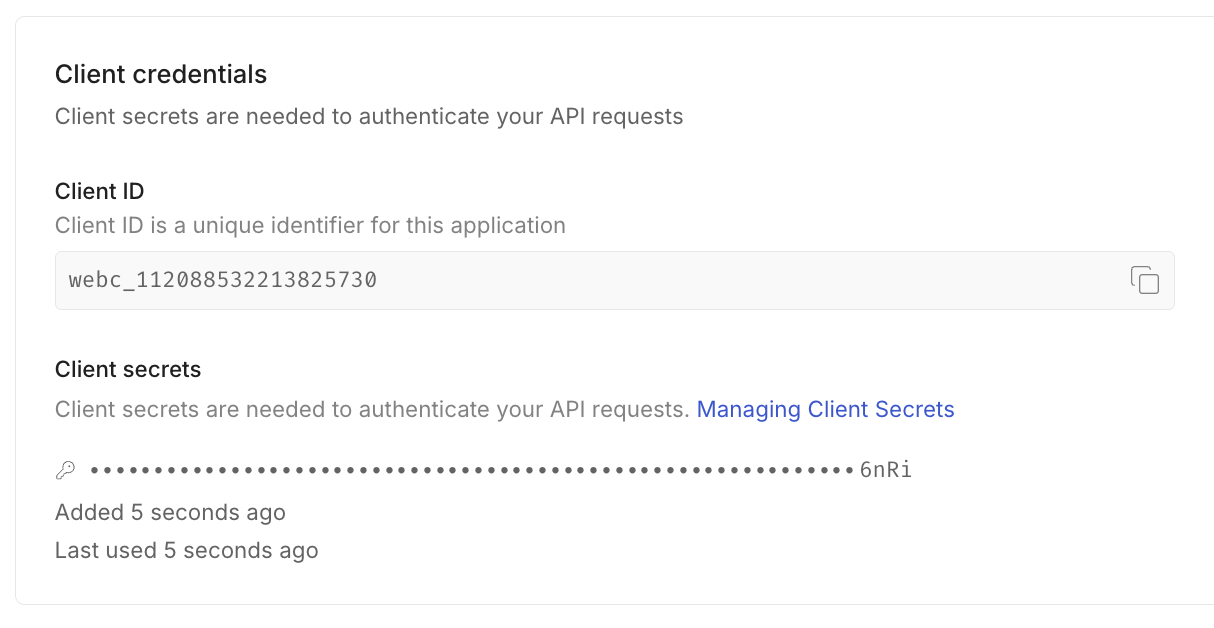Click inside the webc_112088532213825730 text box
This screenshot has width=1214, height=628.
(400, 281)
